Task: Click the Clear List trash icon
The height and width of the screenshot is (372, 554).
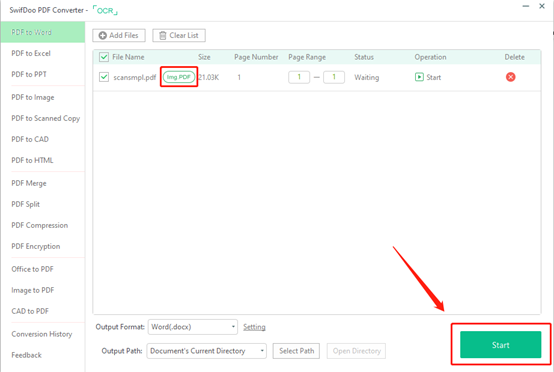Action: coord(163,35)
